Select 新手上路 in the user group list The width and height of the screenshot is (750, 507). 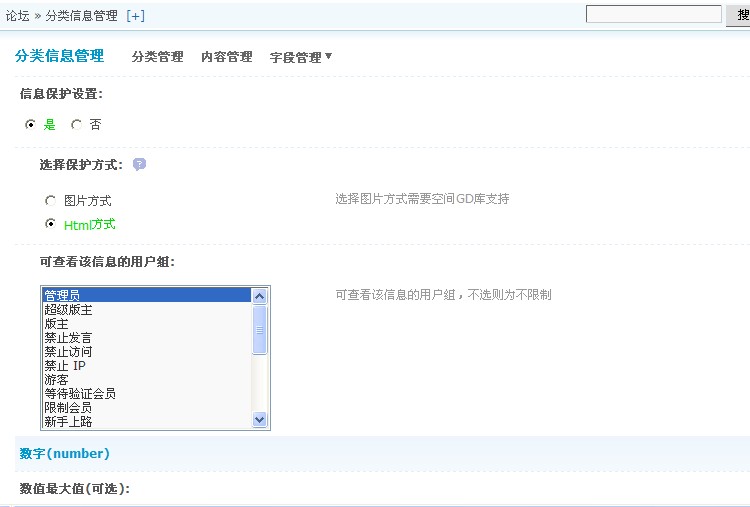(147, 421)
